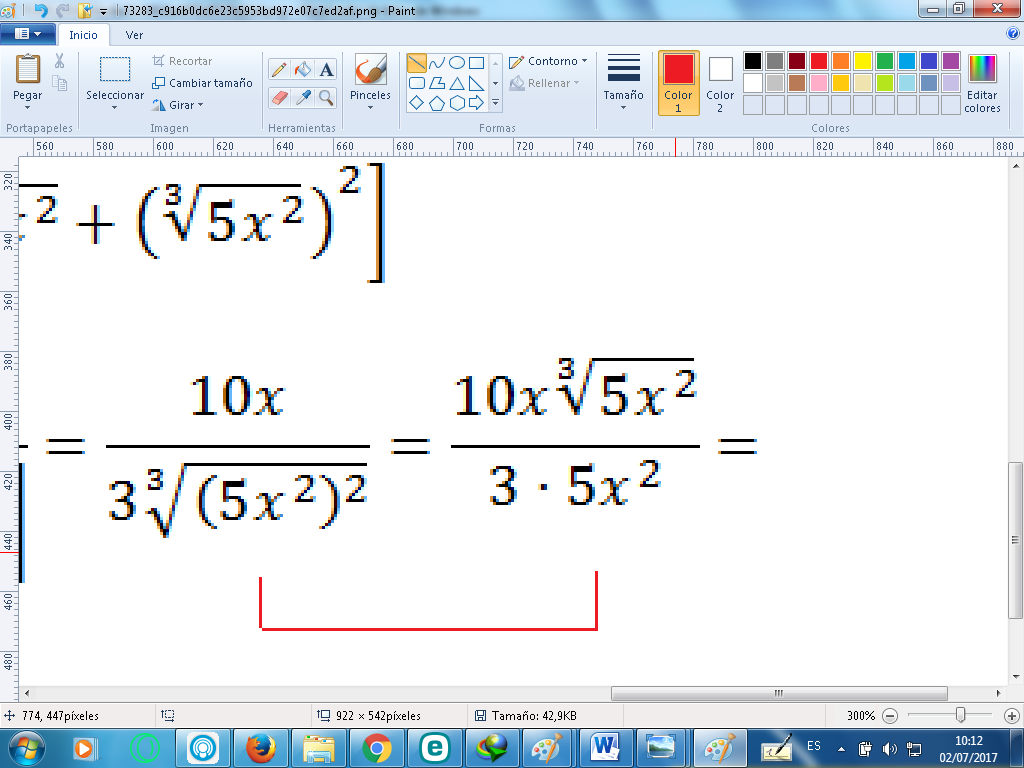Click Cambiar tamaño button
The image size is (1024, 768).
point(202,83)
